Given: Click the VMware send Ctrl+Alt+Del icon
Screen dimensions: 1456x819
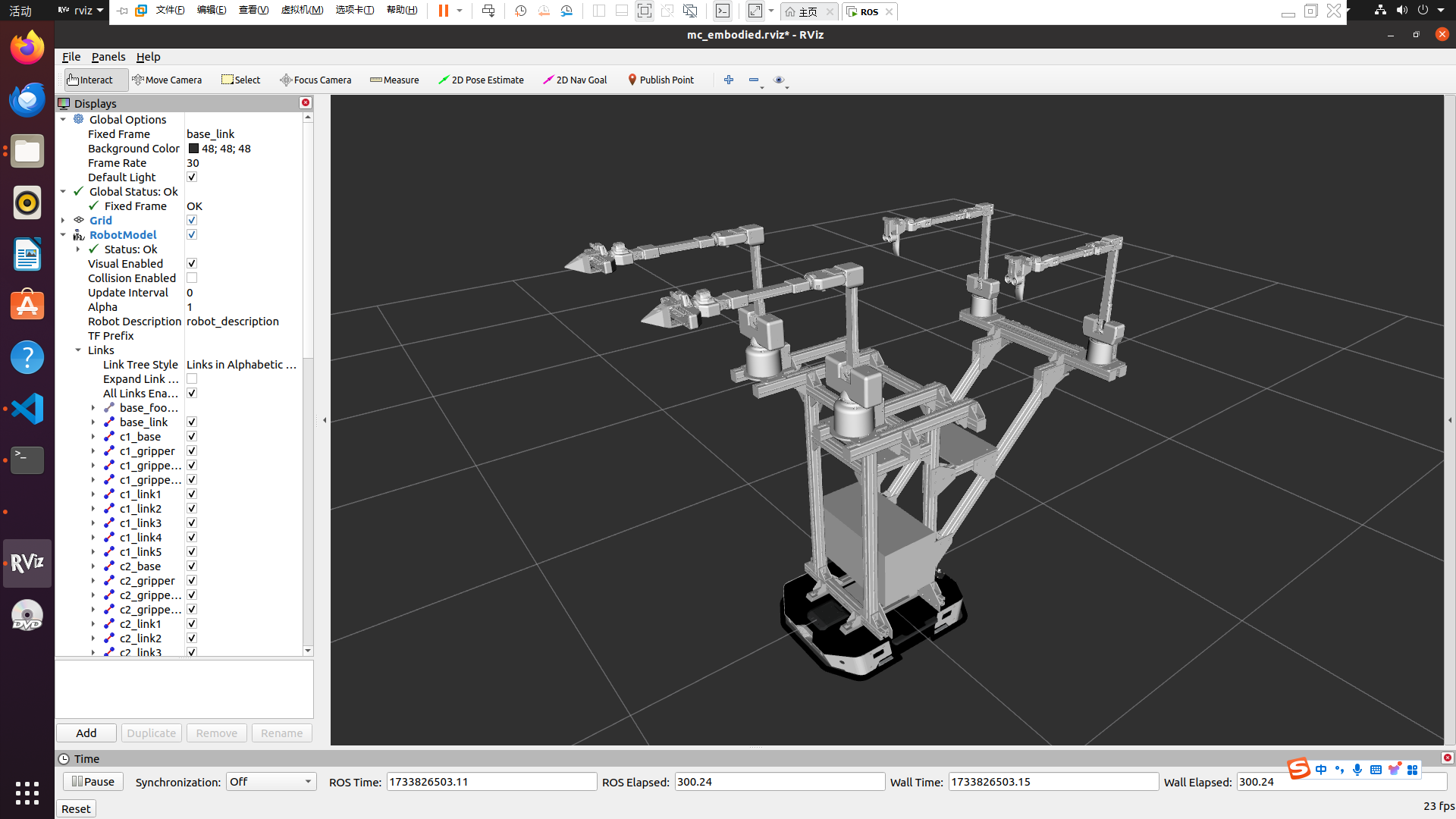Looking at the screenshot, I should tap(488, 11).
